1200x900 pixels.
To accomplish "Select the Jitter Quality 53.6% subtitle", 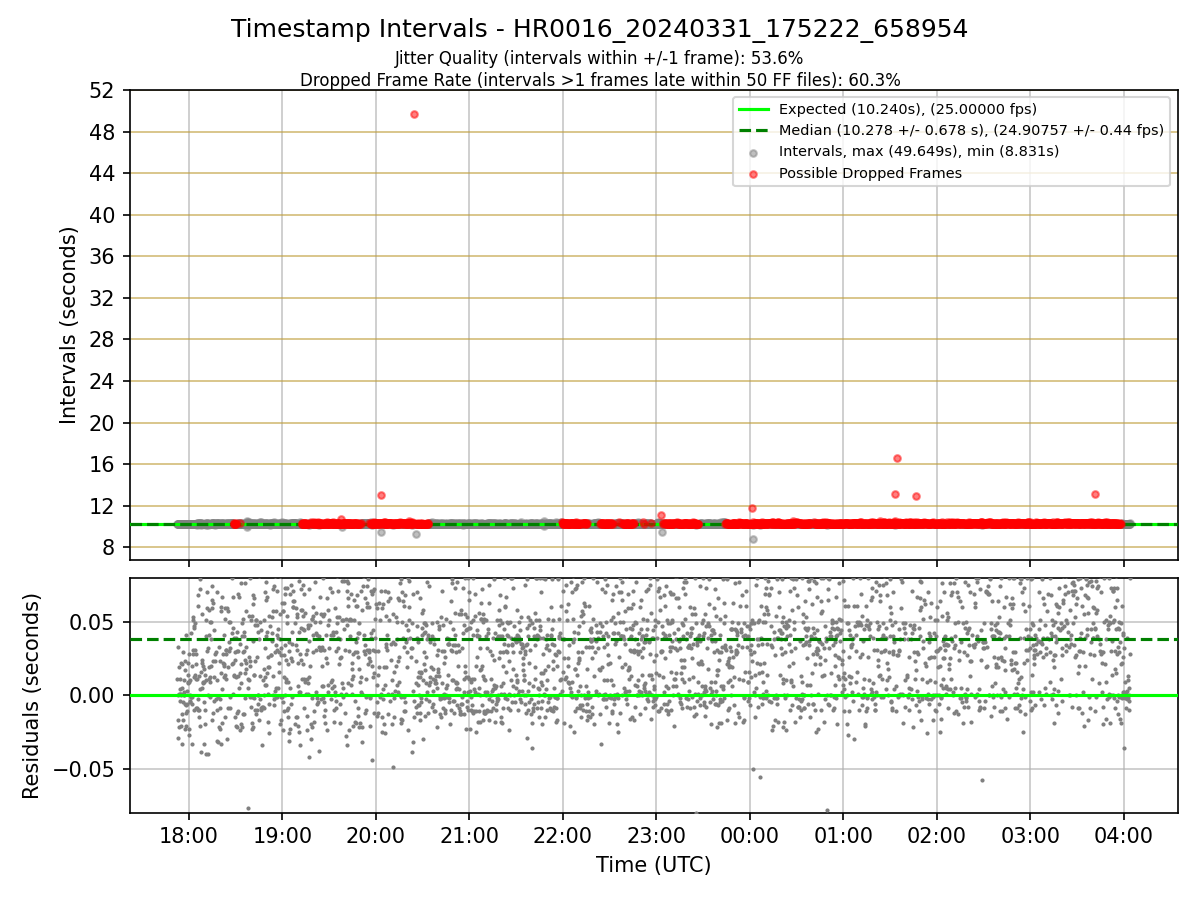I will 599,58.
